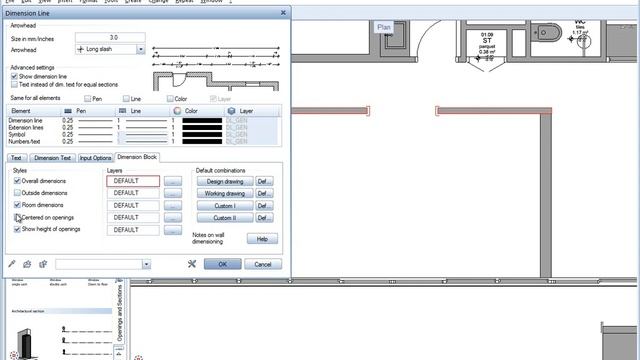Screen dimensions: 640x360
Task: Click the Plan tab in the drawing
Action: point(384,27)
